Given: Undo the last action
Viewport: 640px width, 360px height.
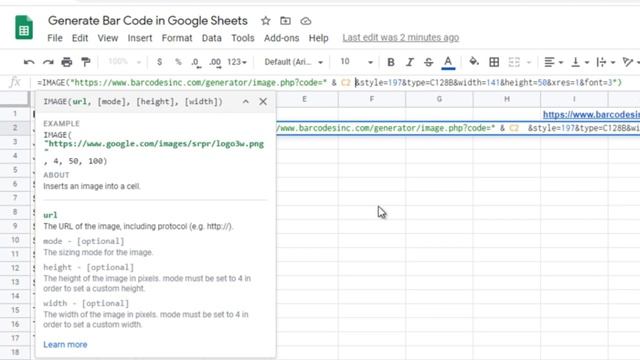Looking at the screenshot, I should (x=29, y=62).
